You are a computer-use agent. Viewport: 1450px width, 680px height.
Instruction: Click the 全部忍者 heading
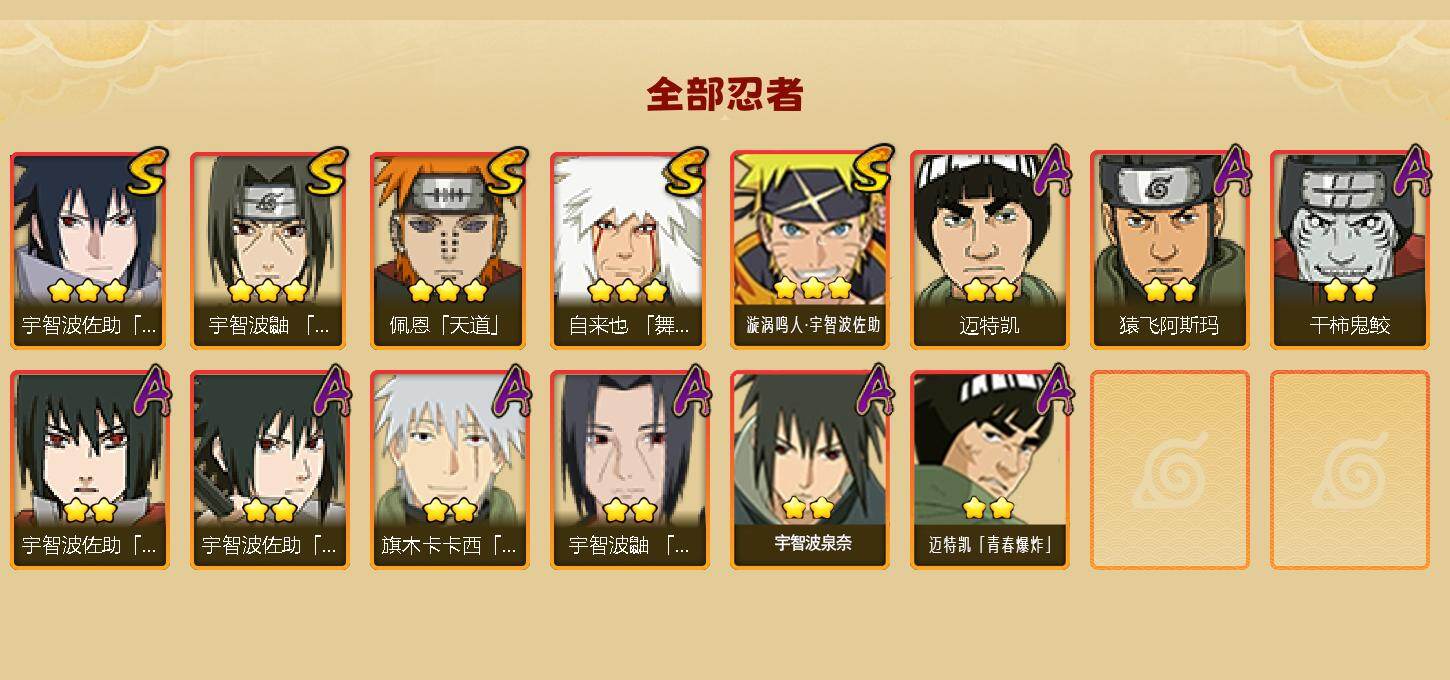(x=725, y=95)
